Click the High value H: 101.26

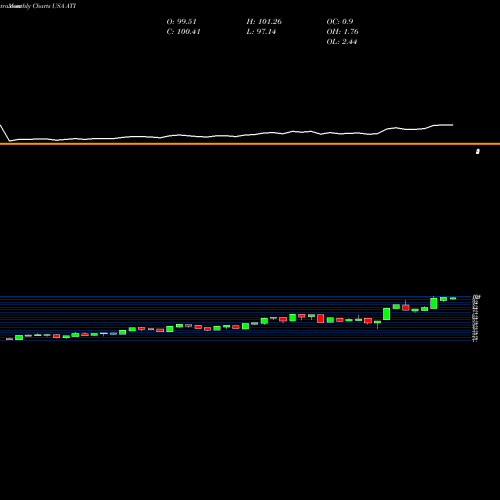(264, 22)
